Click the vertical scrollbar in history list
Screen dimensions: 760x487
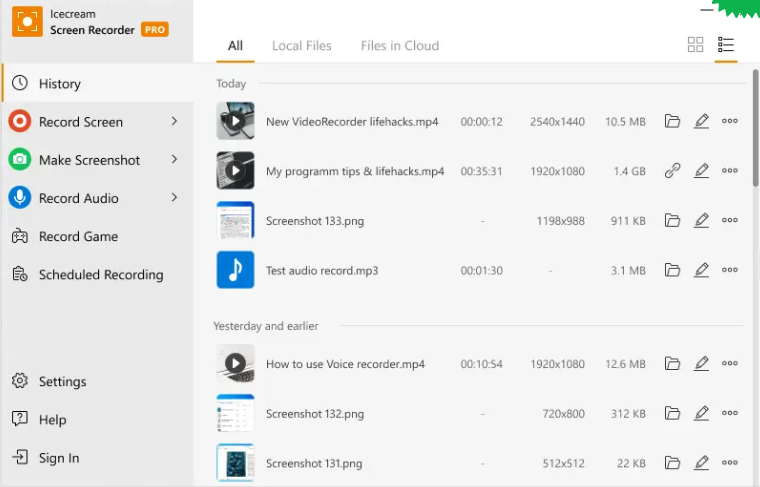(x=755, y=130)
